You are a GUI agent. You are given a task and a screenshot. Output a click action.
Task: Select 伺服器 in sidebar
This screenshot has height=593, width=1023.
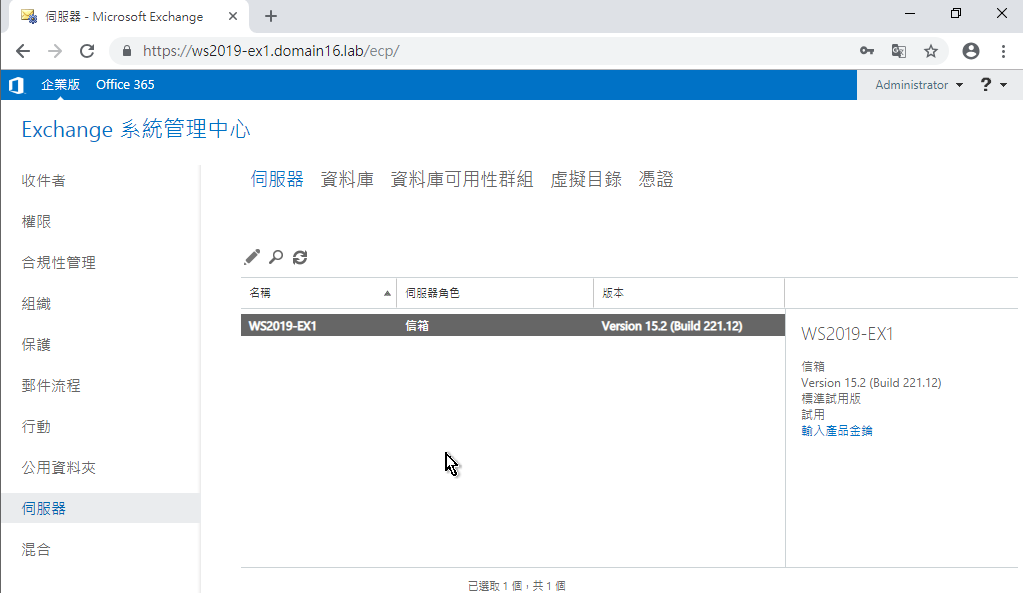100,508
